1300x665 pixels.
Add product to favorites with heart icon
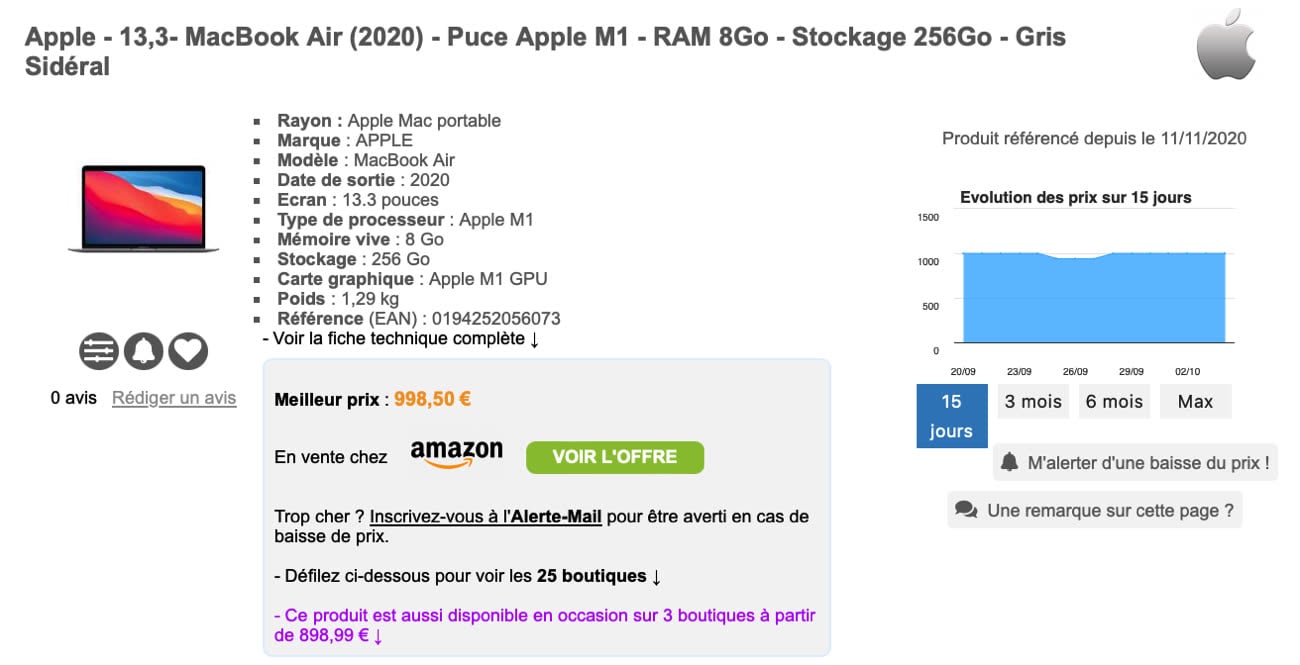(x=187, y=351)
